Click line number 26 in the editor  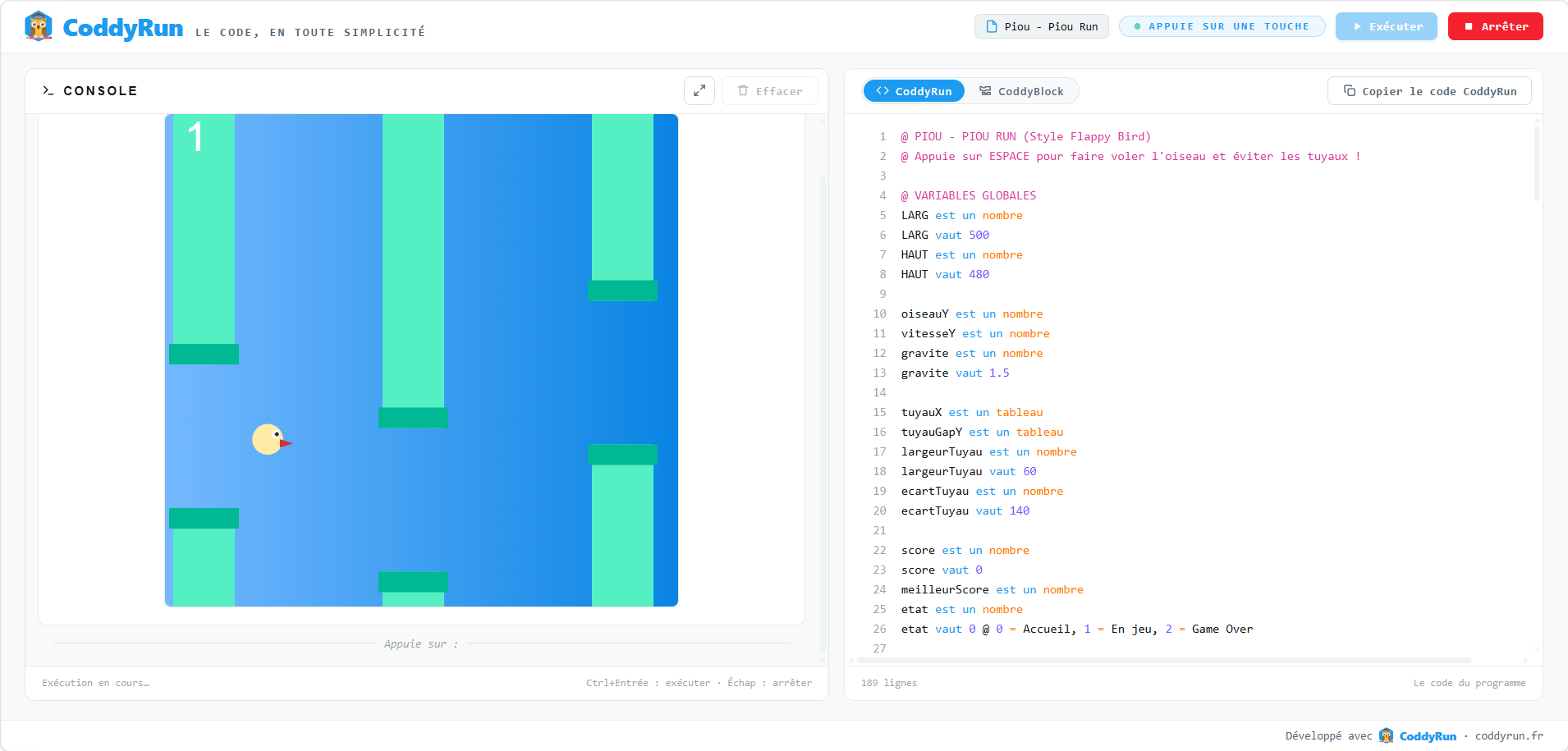click(879, 630)
